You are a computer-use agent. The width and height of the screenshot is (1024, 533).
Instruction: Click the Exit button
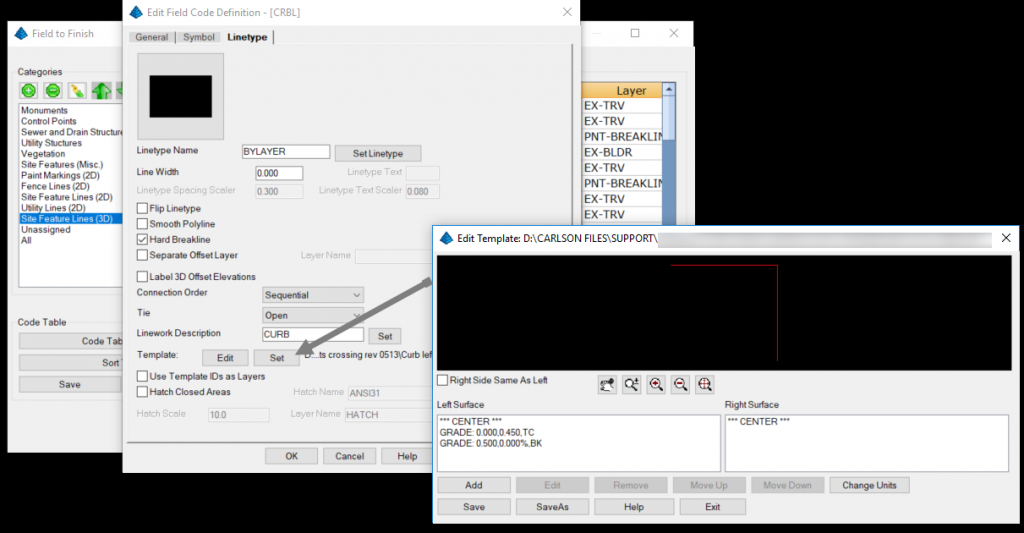tap(712, 507)
